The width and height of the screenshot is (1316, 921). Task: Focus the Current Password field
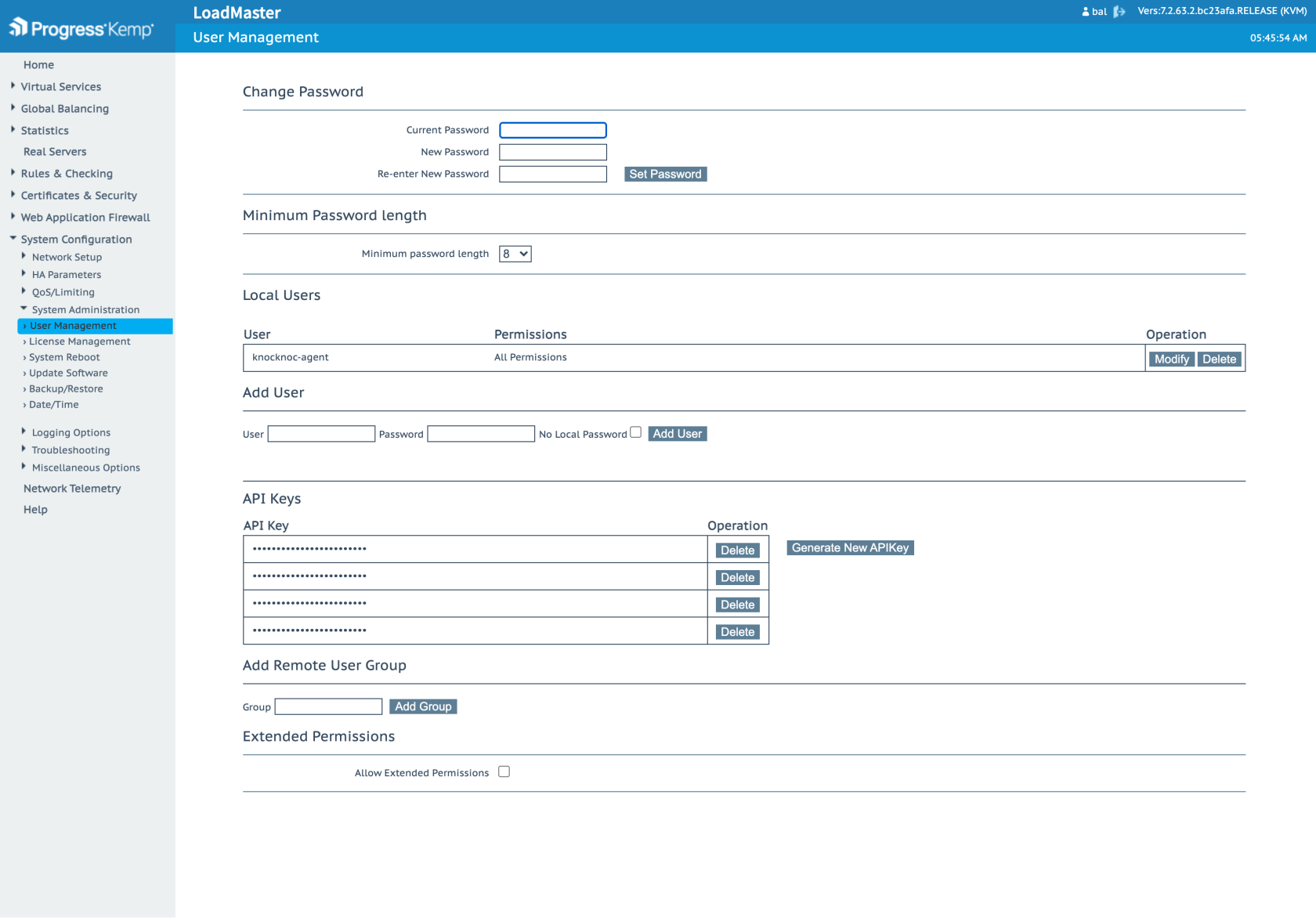tap(553, 130)
